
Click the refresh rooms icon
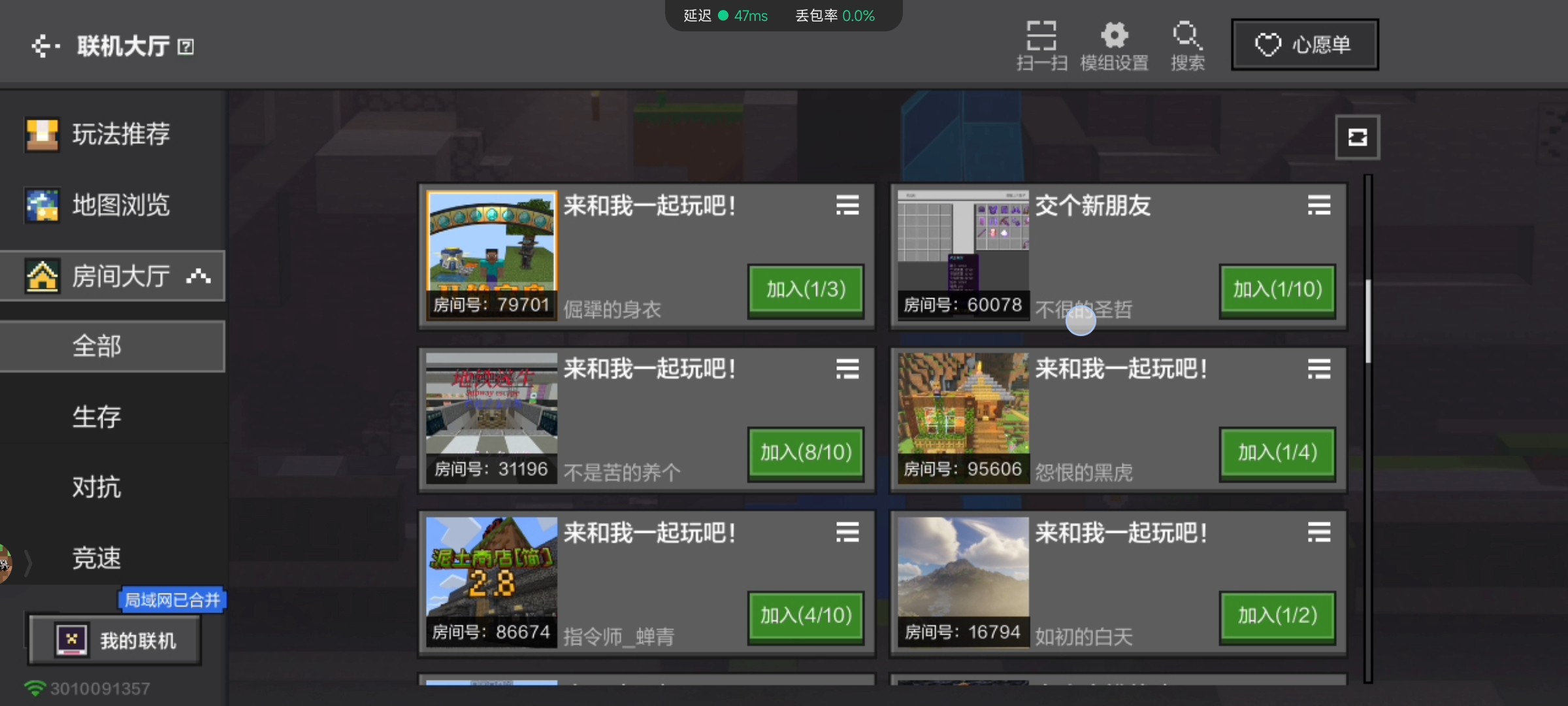(1358, 137)
